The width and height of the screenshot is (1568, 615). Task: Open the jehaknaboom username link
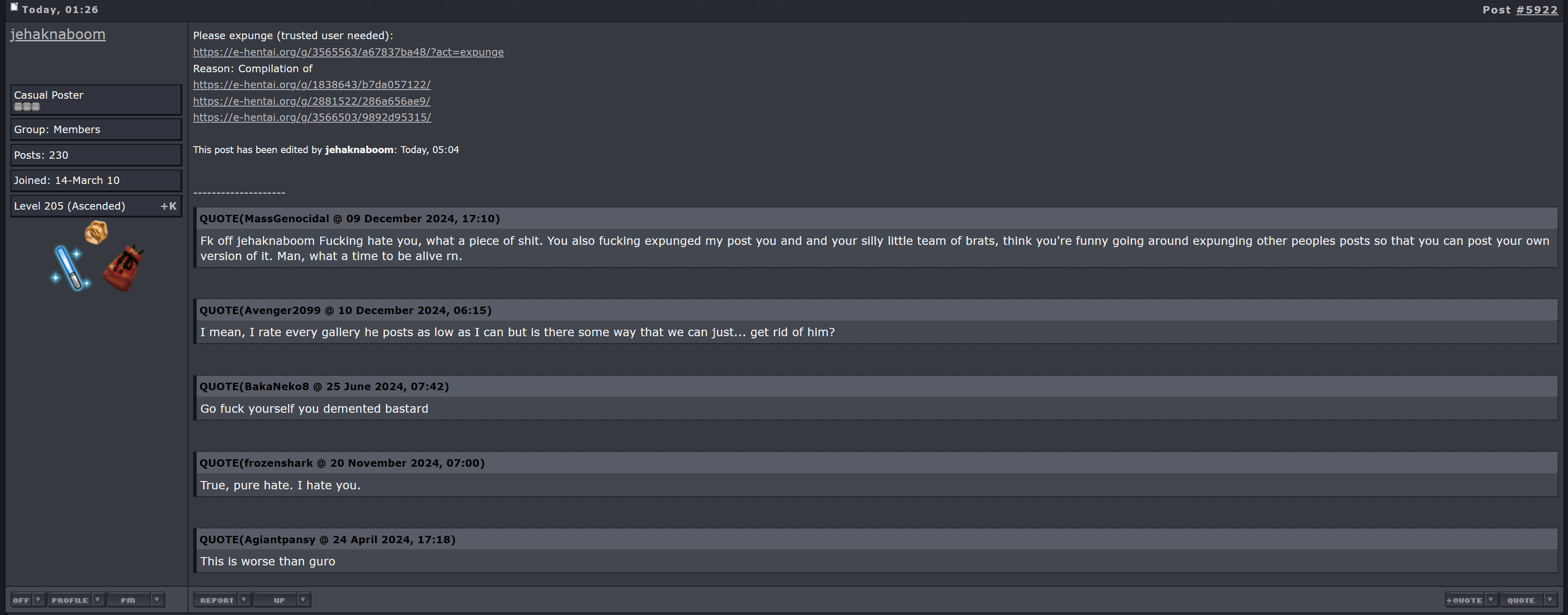point(58,35)
